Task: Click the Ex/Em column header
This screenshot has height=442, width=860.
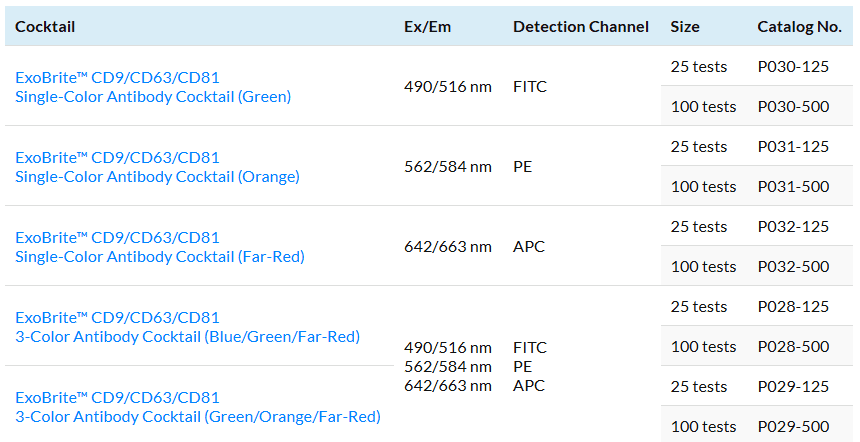Action: 428,27
